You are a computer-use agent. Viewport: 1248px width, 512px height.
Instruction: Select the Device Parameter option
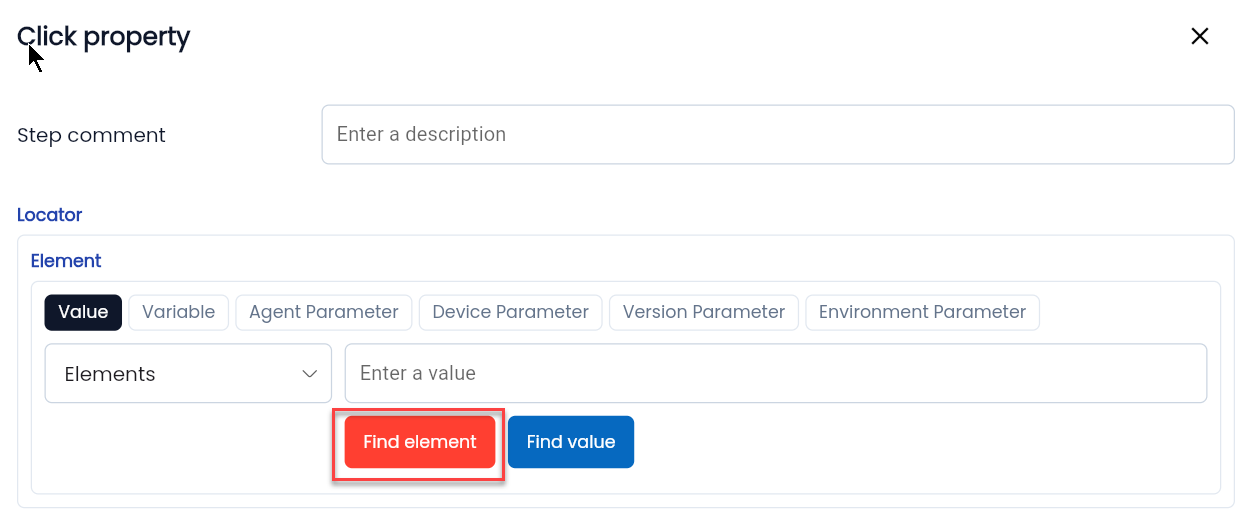[x=510, y=312]
